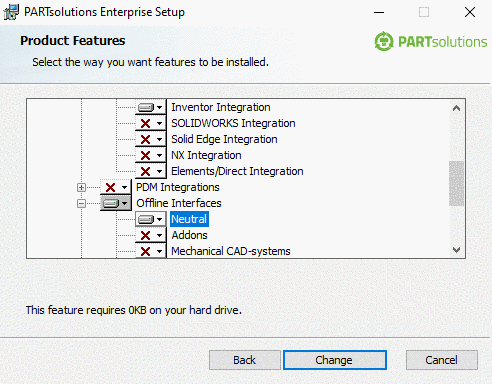Screen dimensions: 492x384
Task: Open Solid Edge Integration feature state dropdown
Action: pyautogui.click(x=150, y=139)
